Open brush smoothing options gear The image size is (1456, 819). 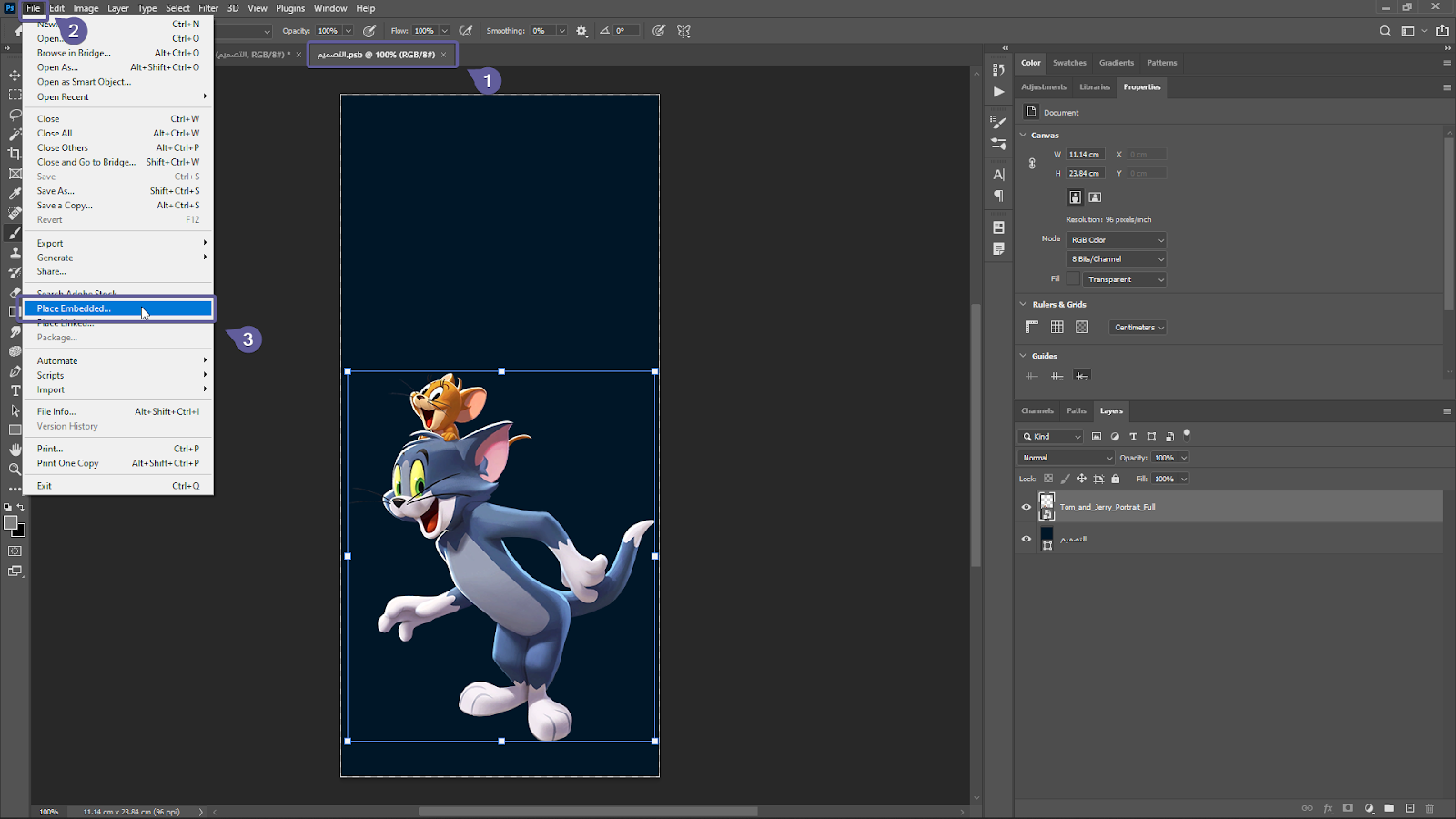pyautogui.click(x=581, y=31)
